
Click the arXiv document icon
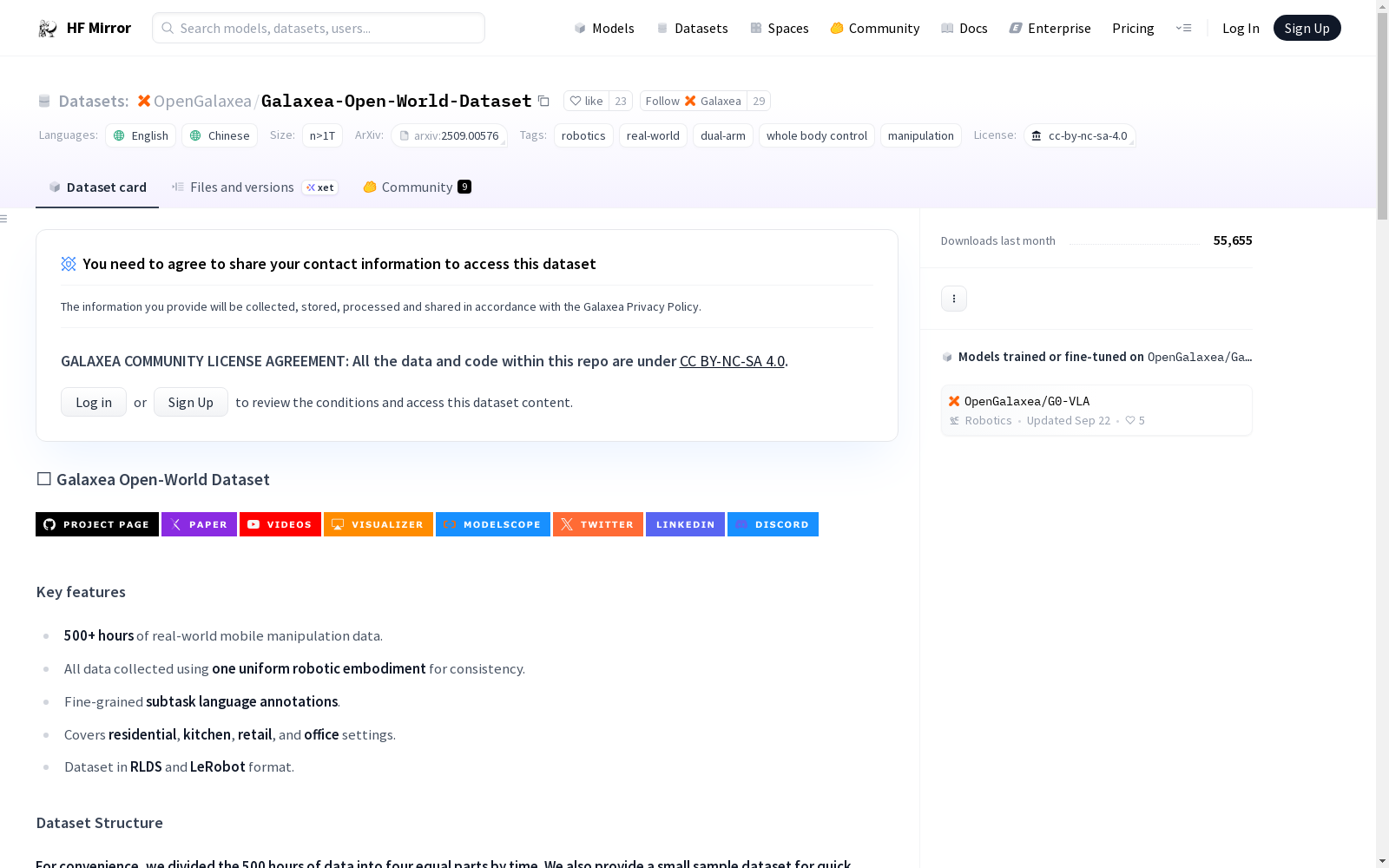(x=405, y=135)
